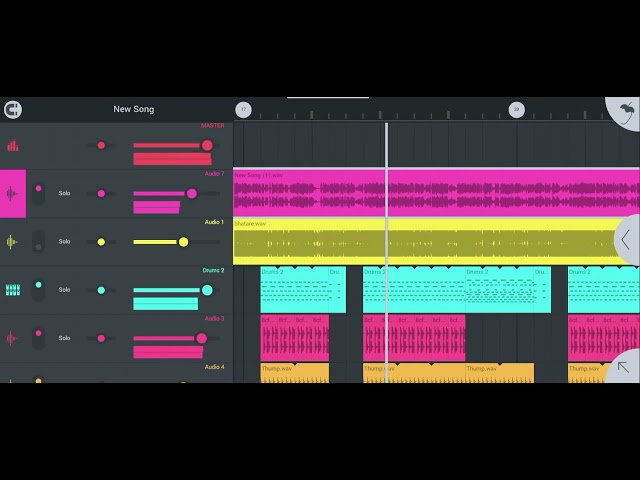This screenshot has width=640, height=480.
Task: Click the MASTER track label
Action: pos(212,126)
